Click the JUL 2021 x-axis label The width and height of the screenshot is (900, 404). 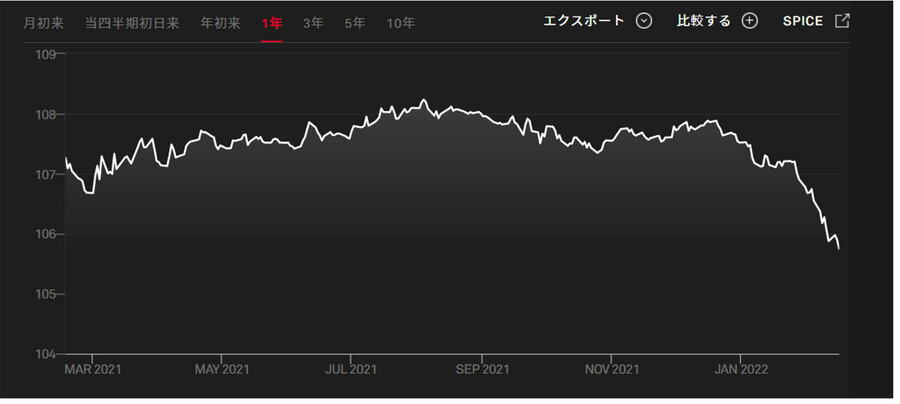(x=351, y=369)
